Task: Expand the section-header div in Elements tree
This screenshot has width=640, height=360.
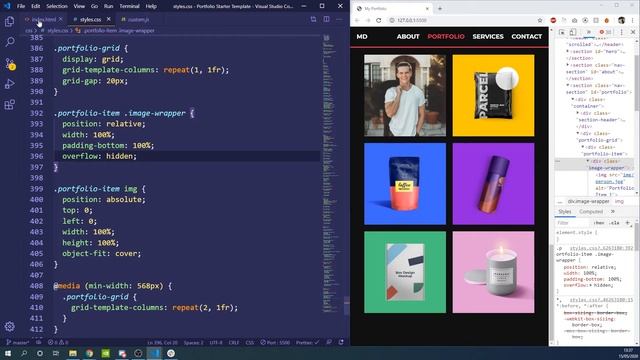Action: pos(578,113)
